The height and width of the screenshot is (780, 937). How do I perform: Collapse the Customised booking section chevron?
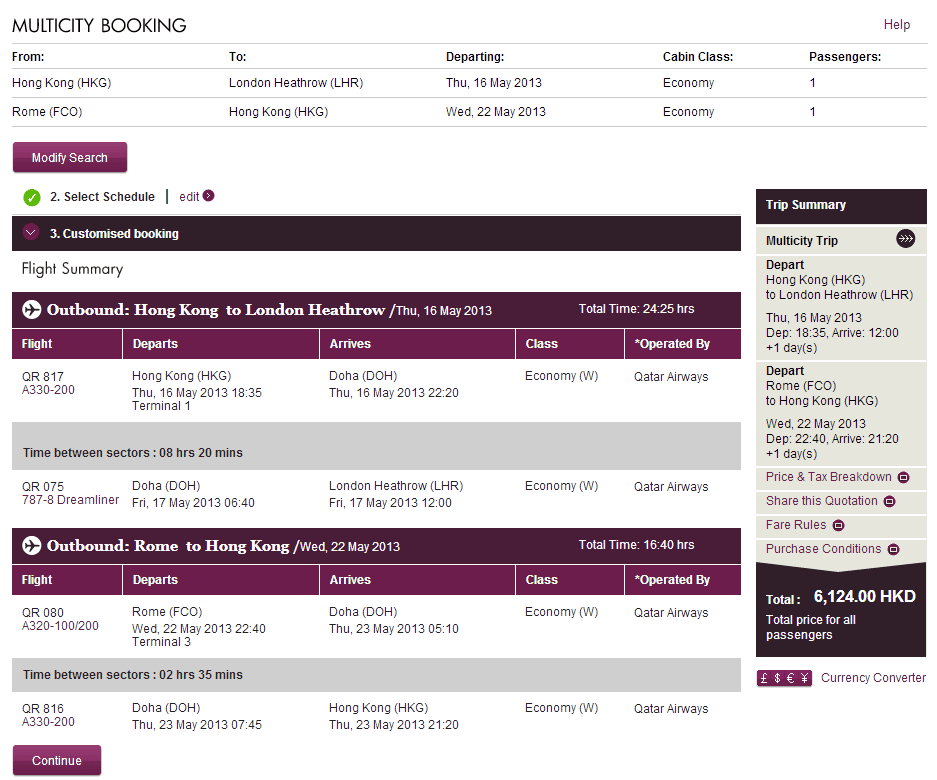tap(30, 233)
